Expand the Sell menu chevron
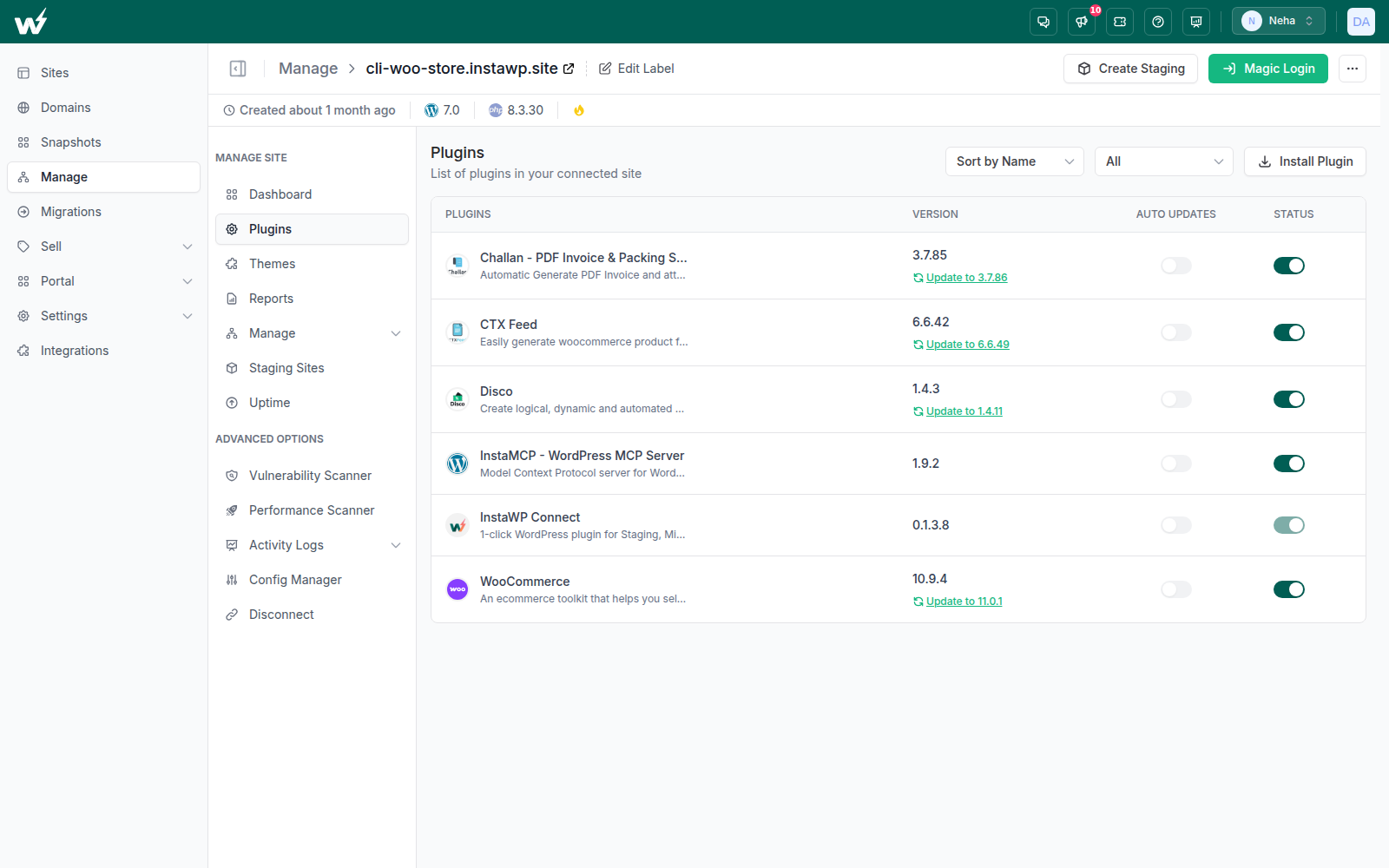The height and width of the screenshot is (868, 1389). point(188,247)
